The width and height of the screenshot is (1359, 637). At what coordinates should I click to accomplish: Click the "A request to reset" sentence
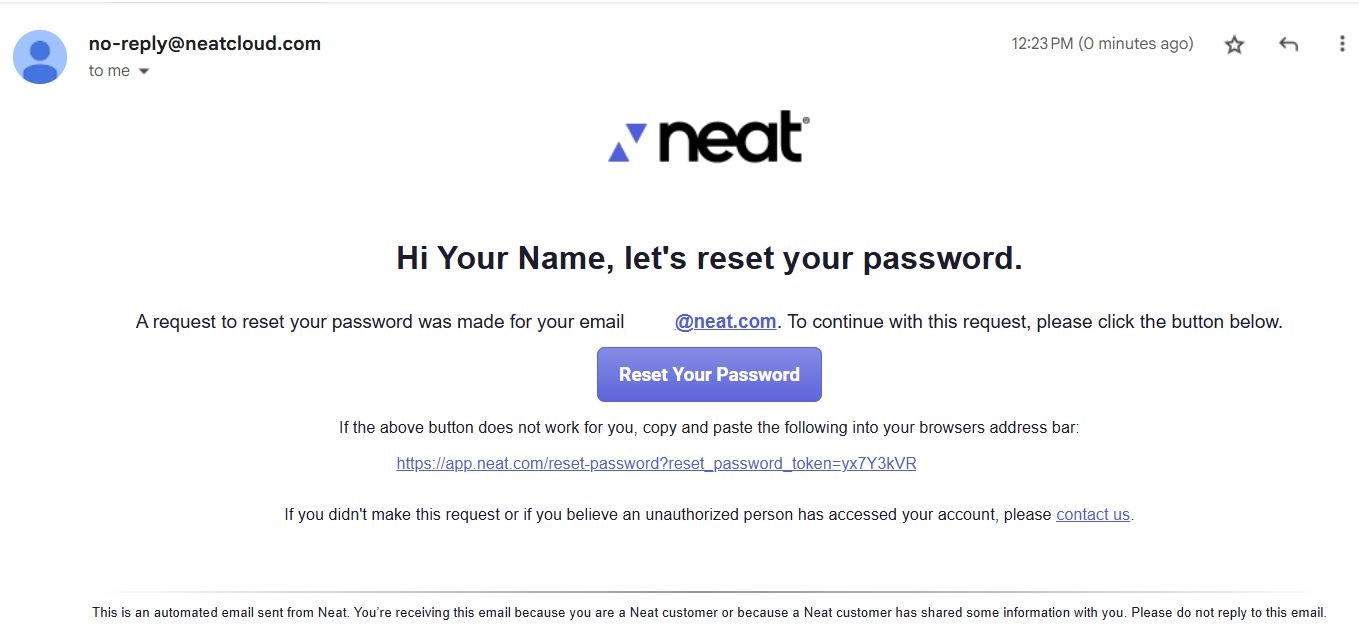tap(380, 322)
